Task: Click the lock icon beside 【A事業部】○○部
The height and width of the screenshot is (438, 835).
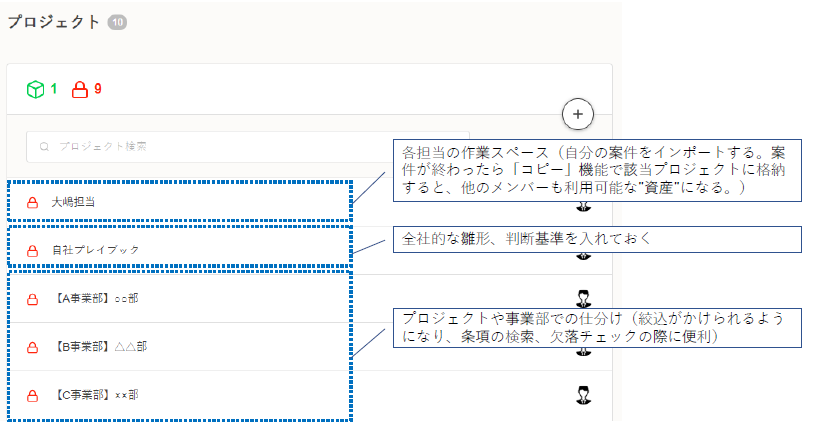Action: pos(32,298)
